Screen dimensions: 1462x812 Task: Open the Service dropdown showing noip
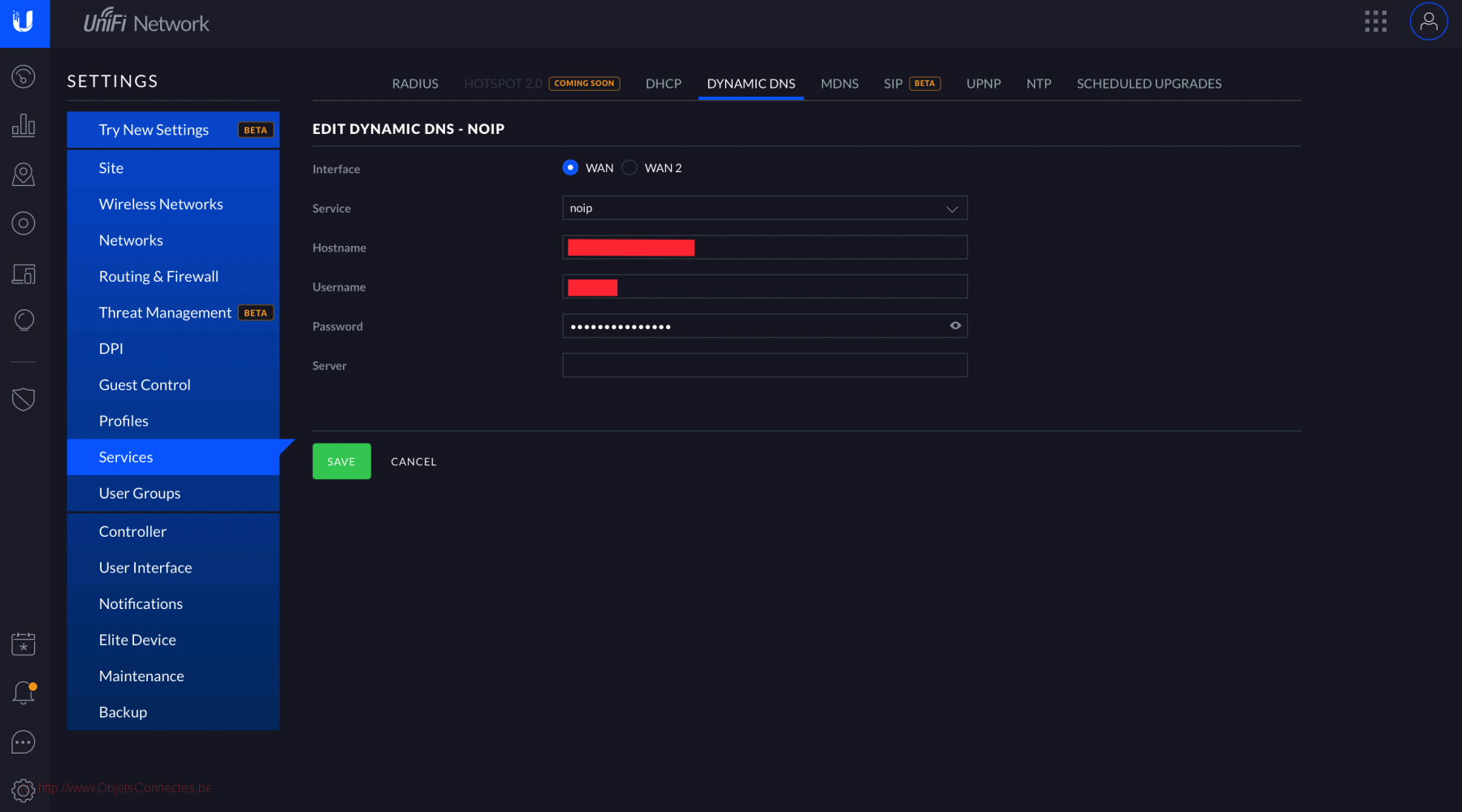point(764,208)
